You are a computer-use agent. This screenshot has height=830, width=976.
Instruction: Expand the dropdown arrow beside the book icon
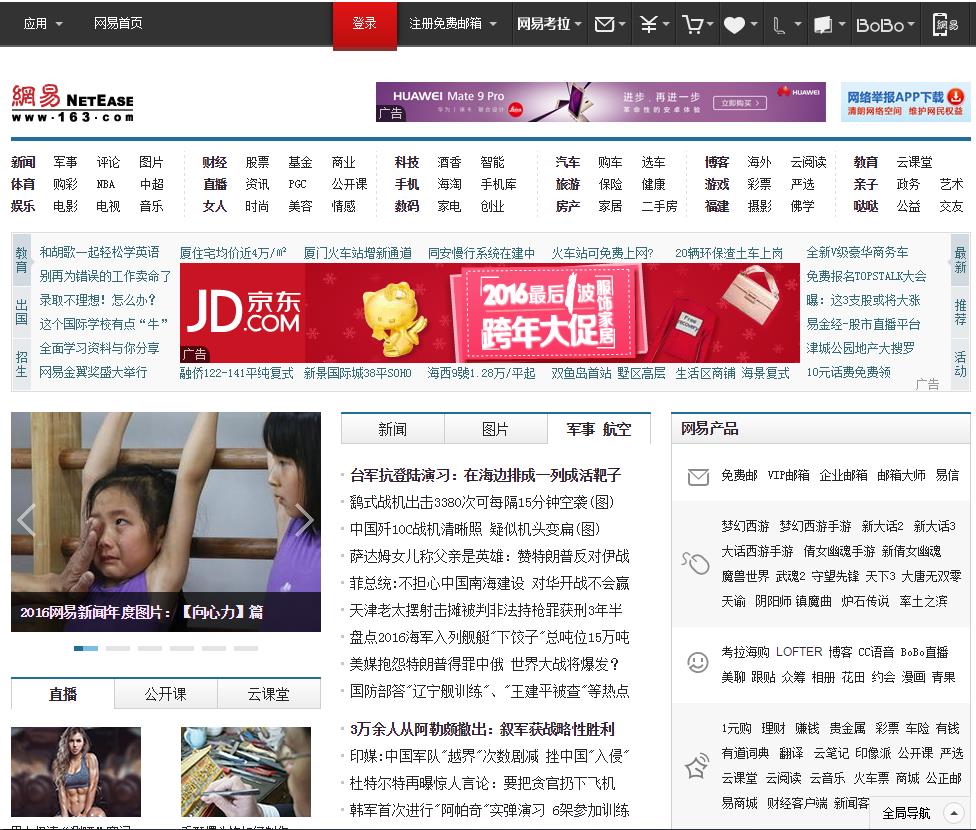tap(842, 24)
